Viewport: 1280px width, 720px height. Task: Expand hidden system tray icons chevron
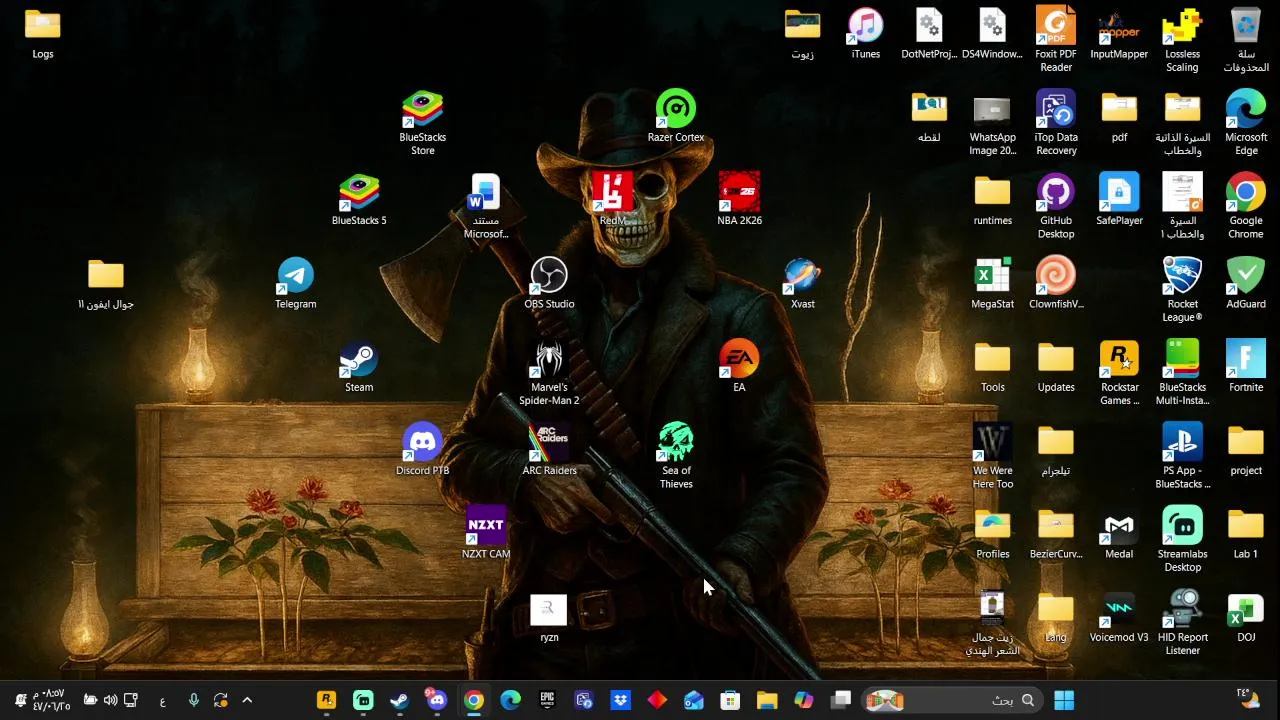coord(247,700)
